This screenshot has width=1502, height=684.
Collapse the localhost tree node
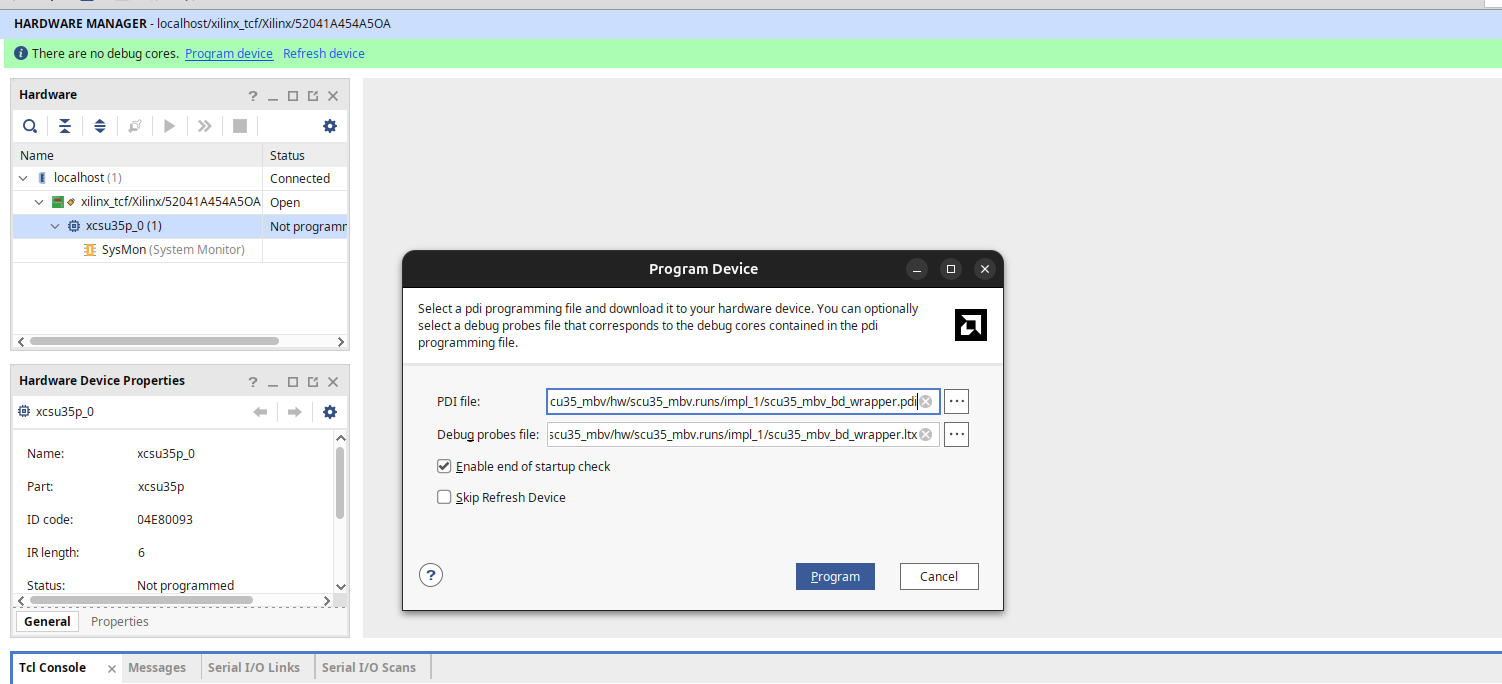point(23,178)
